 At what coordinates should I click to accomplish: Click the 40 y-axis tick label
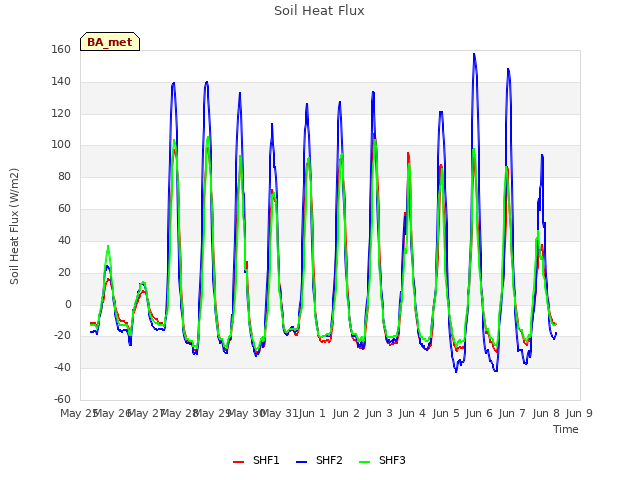coord(64,240)
